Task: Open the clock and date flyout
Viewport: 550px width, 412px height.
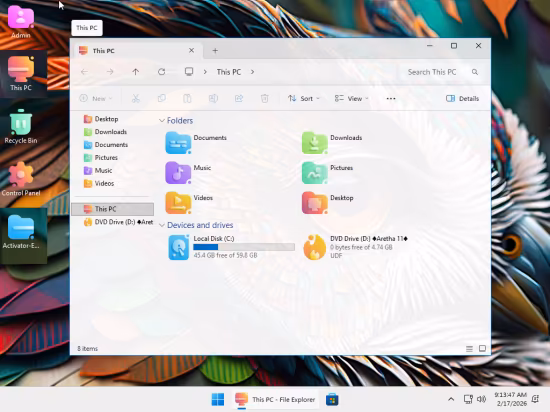Action: point(510,399)
